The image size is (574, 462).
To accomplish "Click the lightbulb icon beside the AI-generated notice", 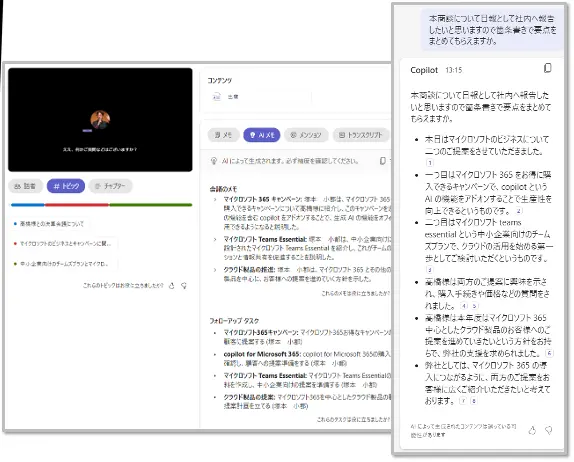I will coord(214,161).
